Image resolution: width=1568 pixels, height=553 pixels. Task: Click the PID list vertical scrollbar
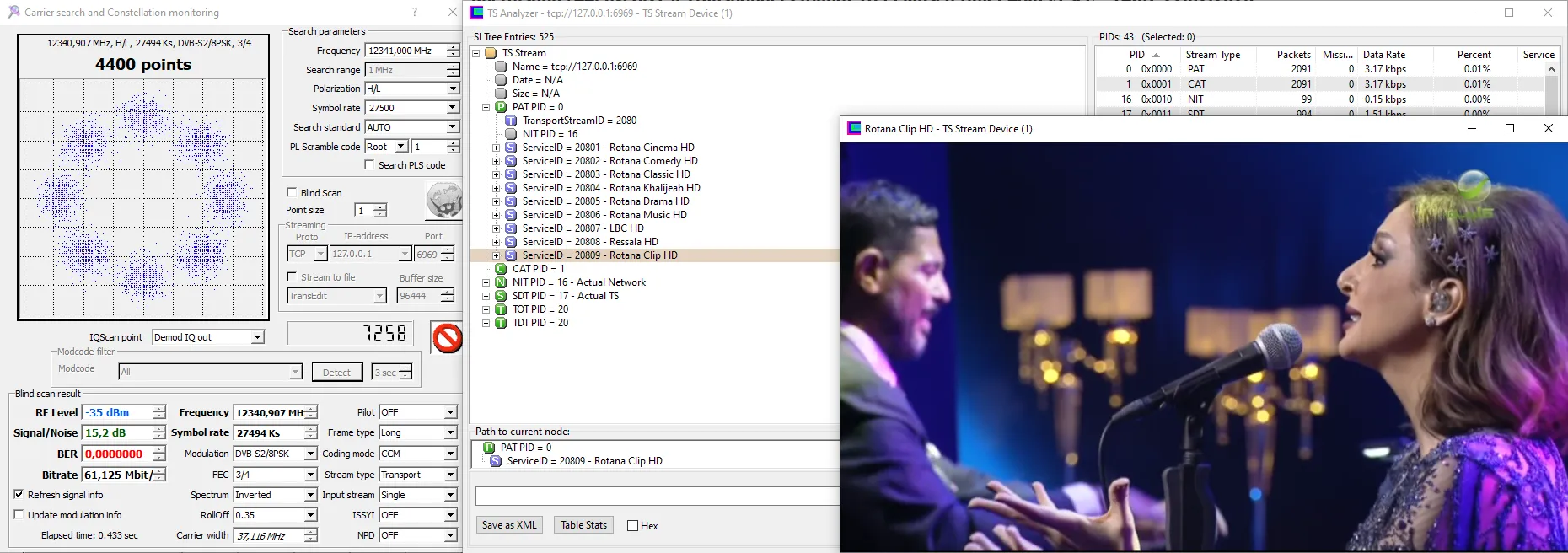click(x=1550, y=93)
